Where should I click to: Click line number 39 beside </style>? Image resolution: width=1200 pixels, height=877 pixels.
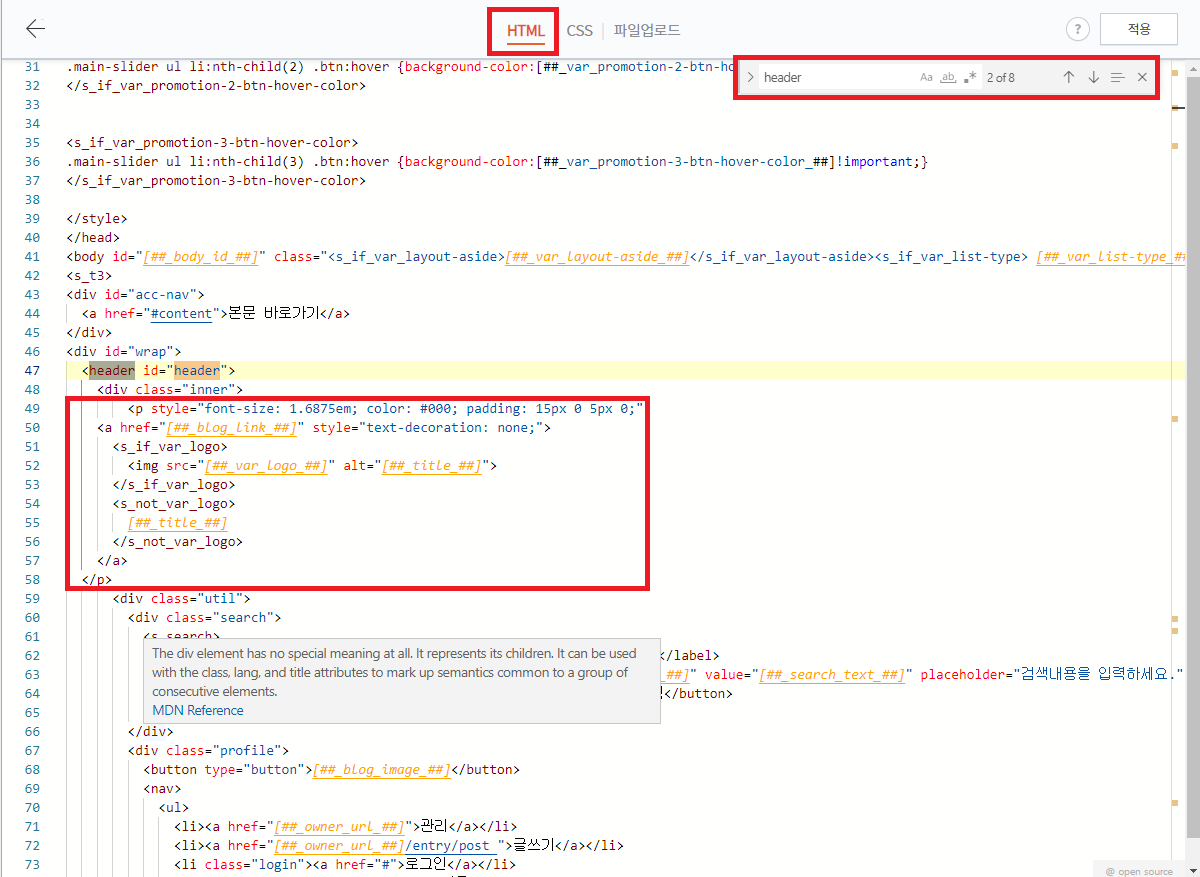click(x=31, y=218)
